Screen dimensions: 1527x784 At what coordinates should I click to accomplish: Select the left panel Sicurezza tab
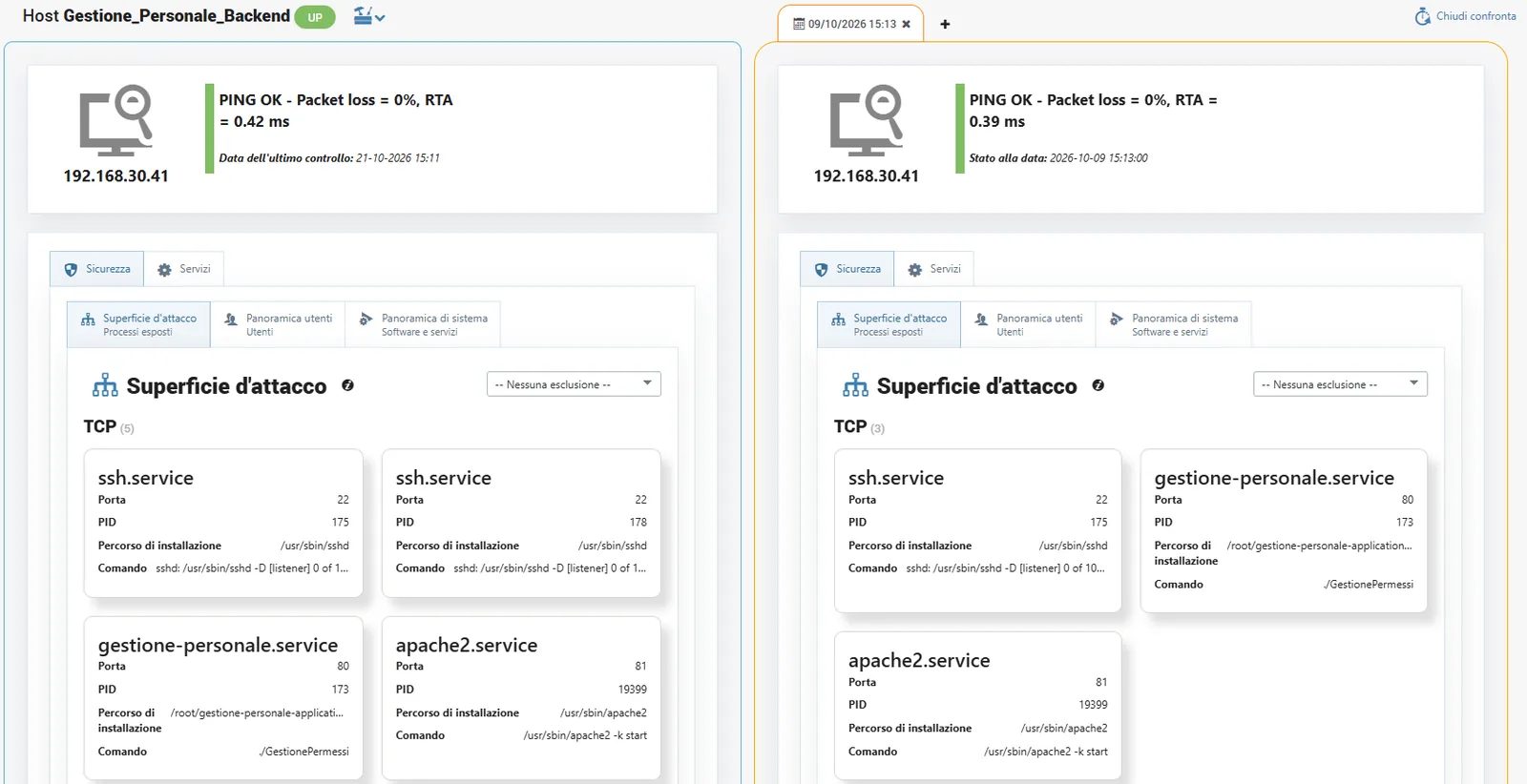pyautogui.click(x=97, y=269)
